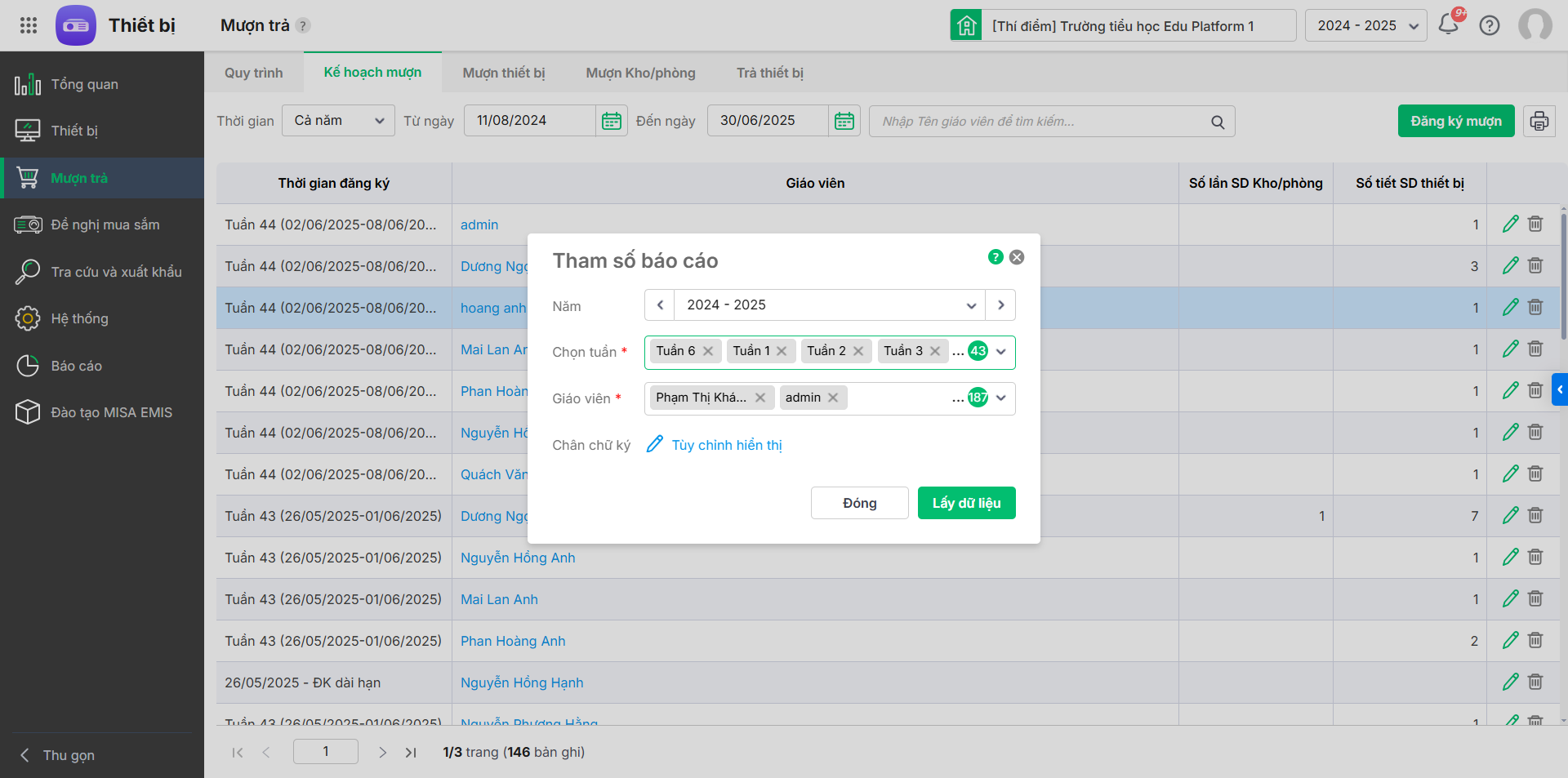The image size is (1568, 778).
Task: Expand the Giáo viên dropdown
Action: [x=1001, y=398]
